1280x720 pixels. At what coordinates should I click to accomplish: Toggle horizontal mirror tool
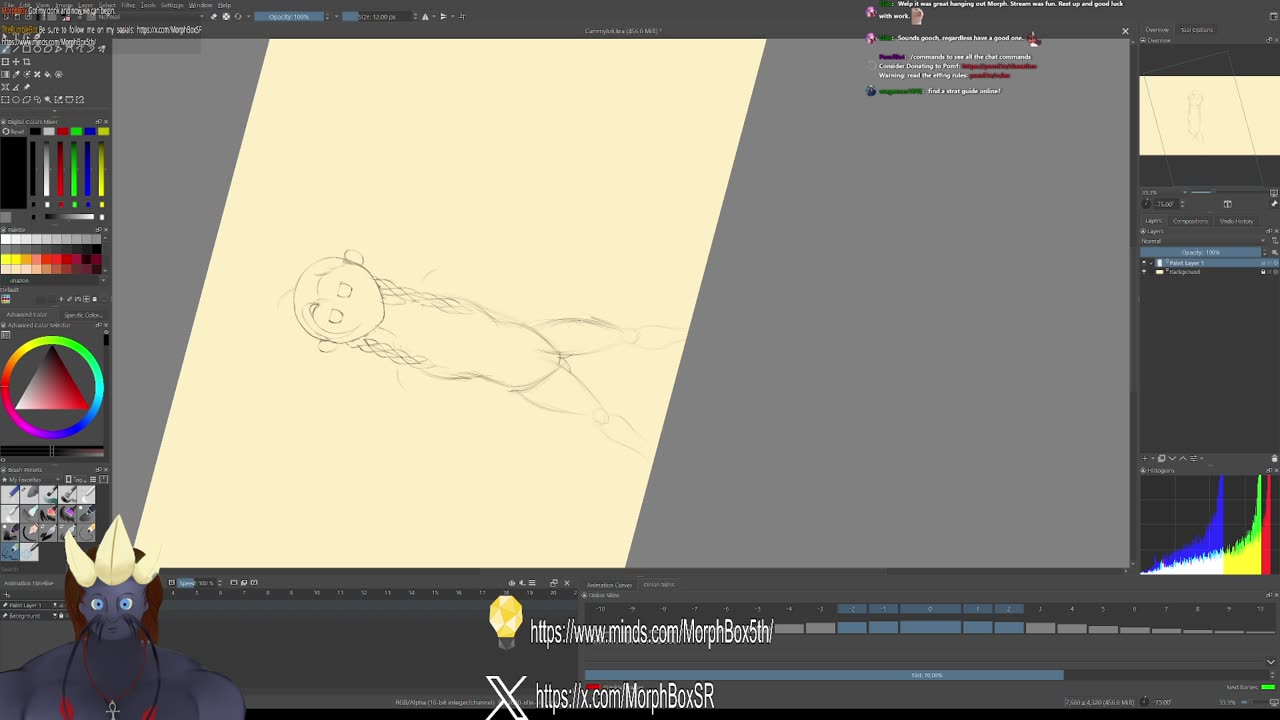pyautogui.click(x=425, y=16)
